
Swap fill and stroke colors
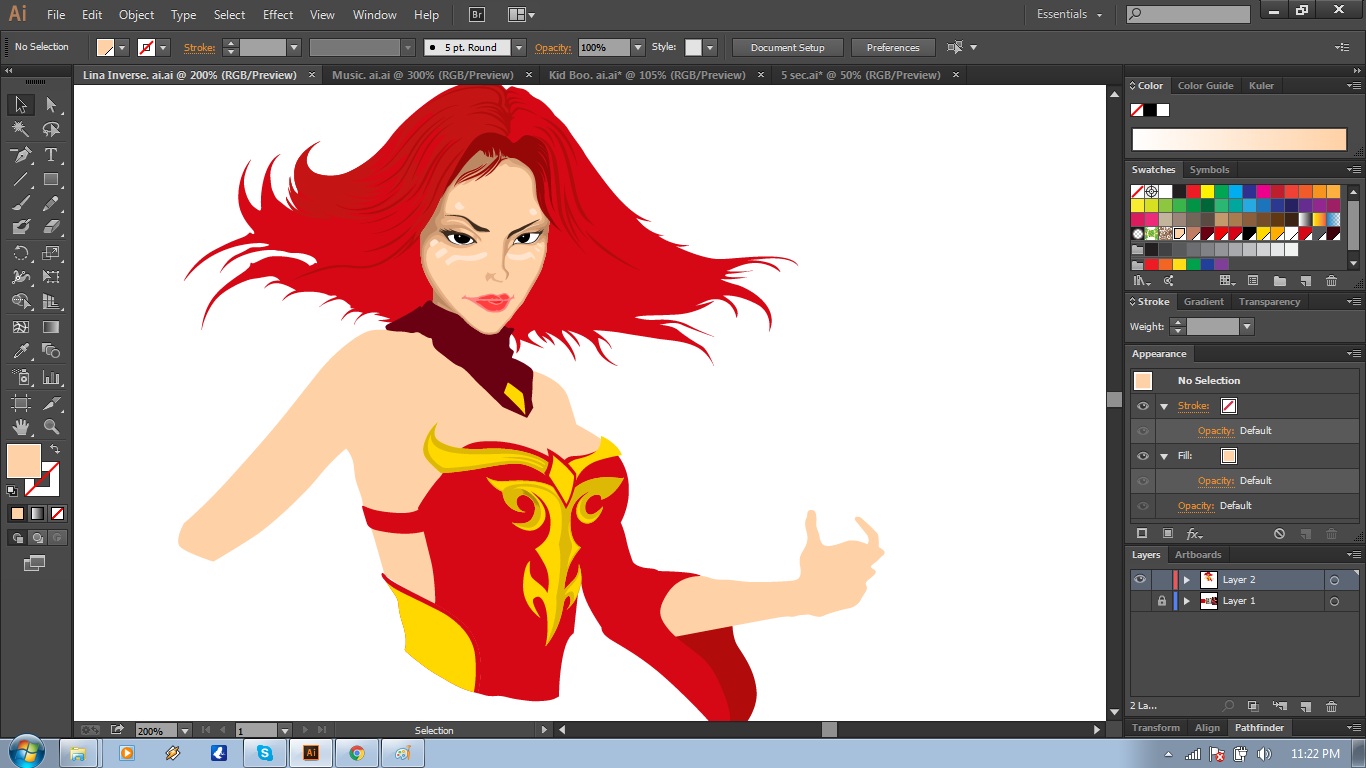point(55,450)
